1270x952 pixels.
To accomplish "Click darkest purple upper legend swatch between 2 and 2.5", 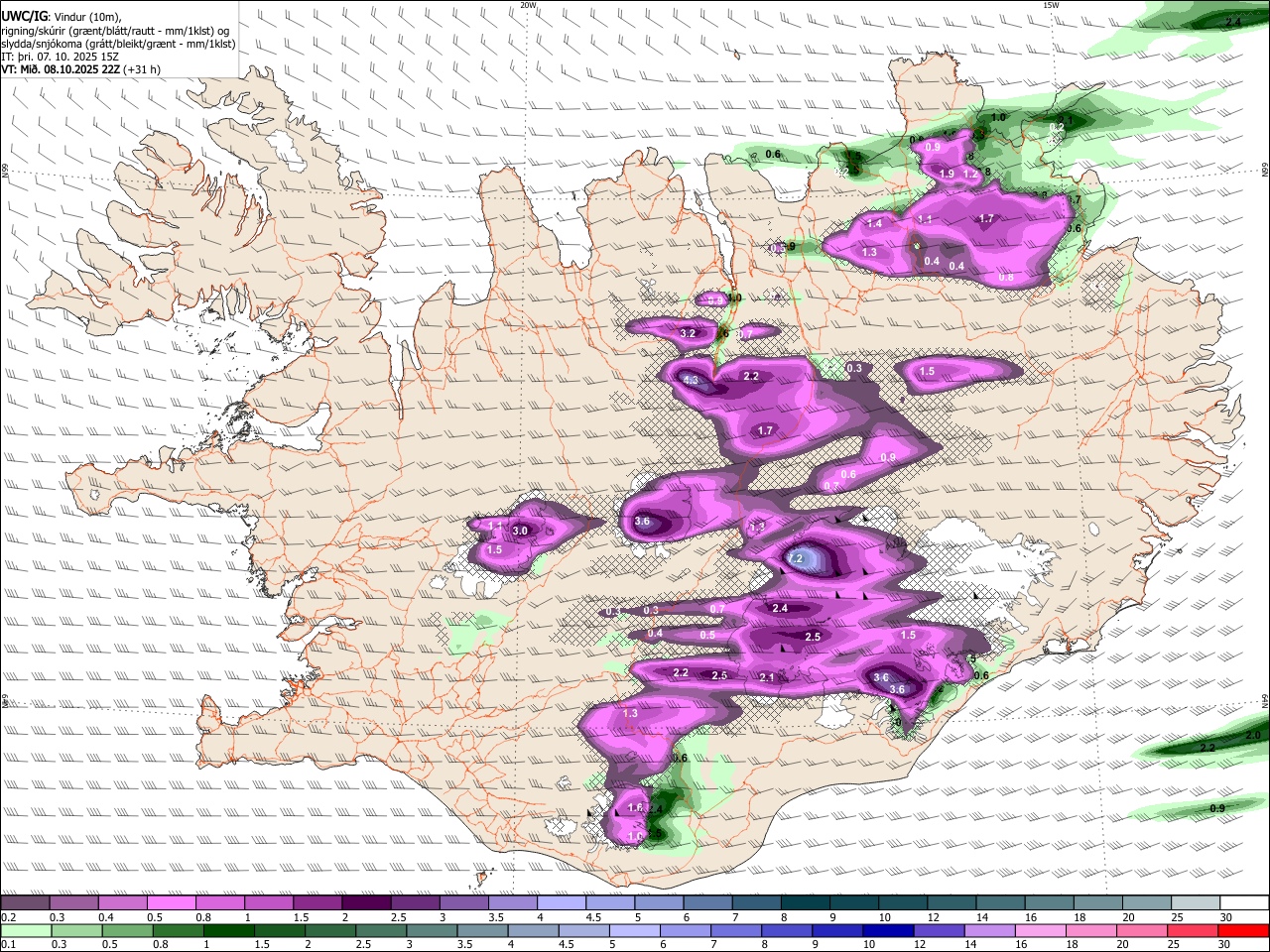I will pyautogui.click(x=366, y=902).
